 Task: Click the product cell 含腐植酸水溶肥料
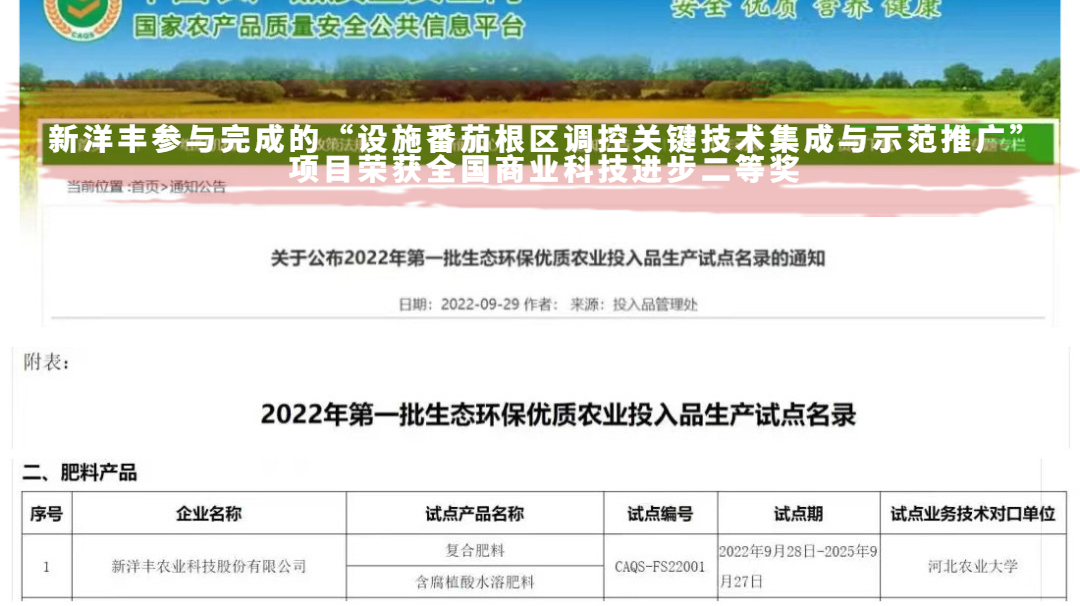point(475,582)
